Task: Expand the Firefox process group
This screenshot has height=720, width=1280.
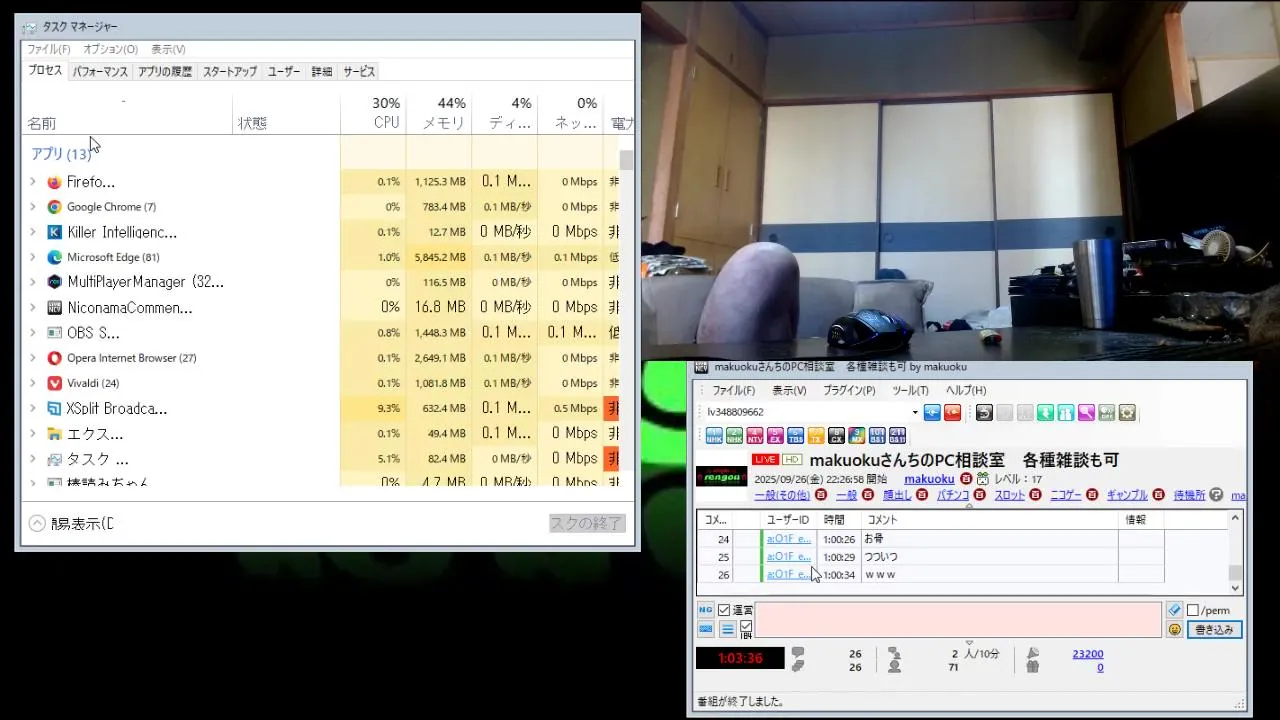Action: click(32, 182)
